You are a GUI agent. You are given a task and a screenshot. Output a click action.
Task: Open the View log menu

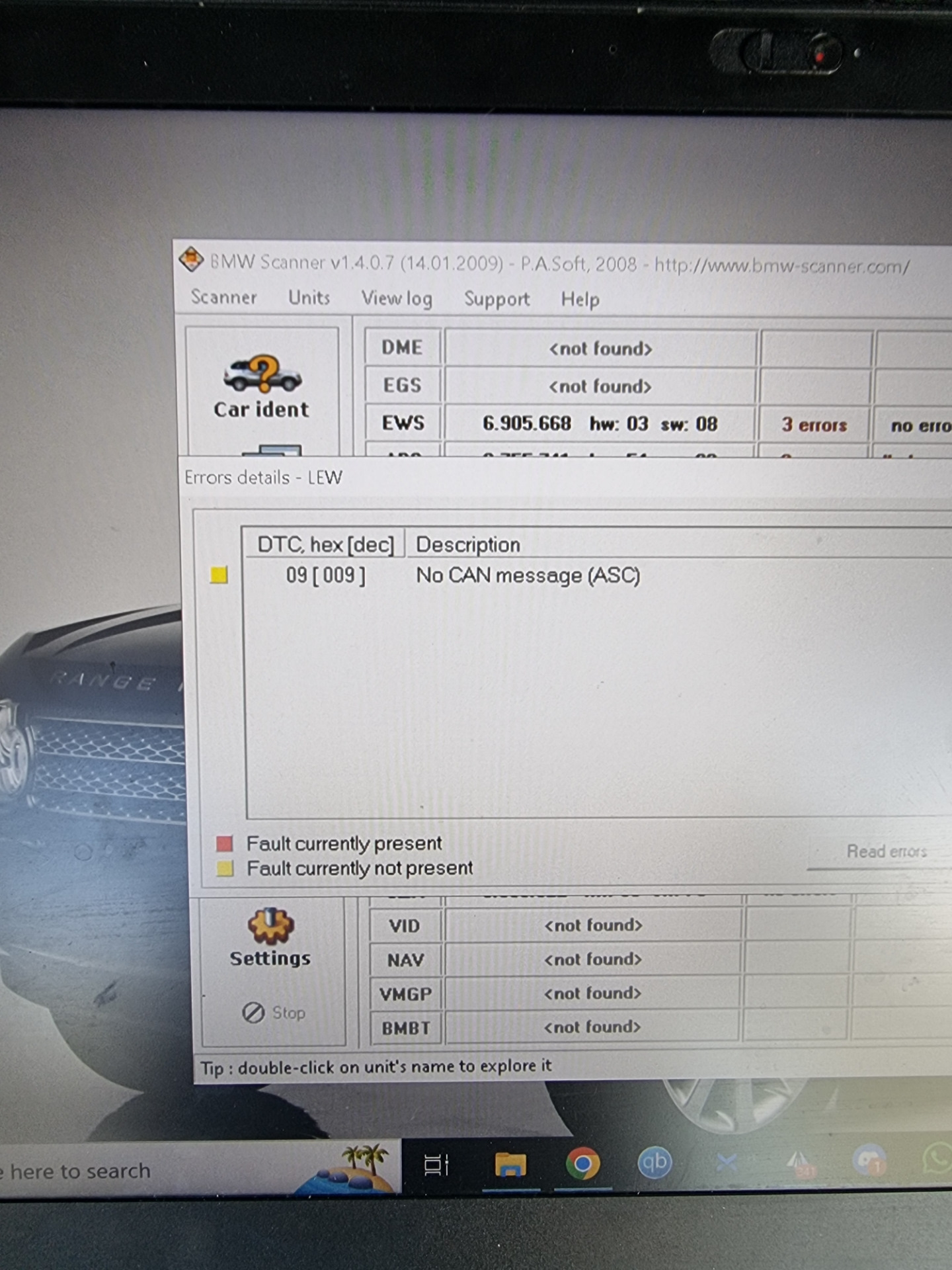(397, 299)
